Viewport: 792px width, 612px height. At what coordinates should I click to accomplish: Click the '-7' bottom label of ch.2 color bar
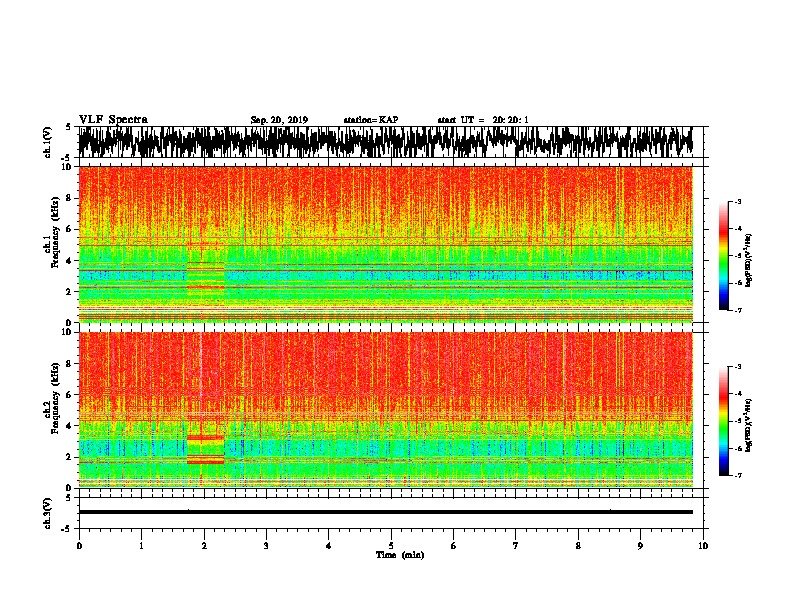click(x=737, y=475)
